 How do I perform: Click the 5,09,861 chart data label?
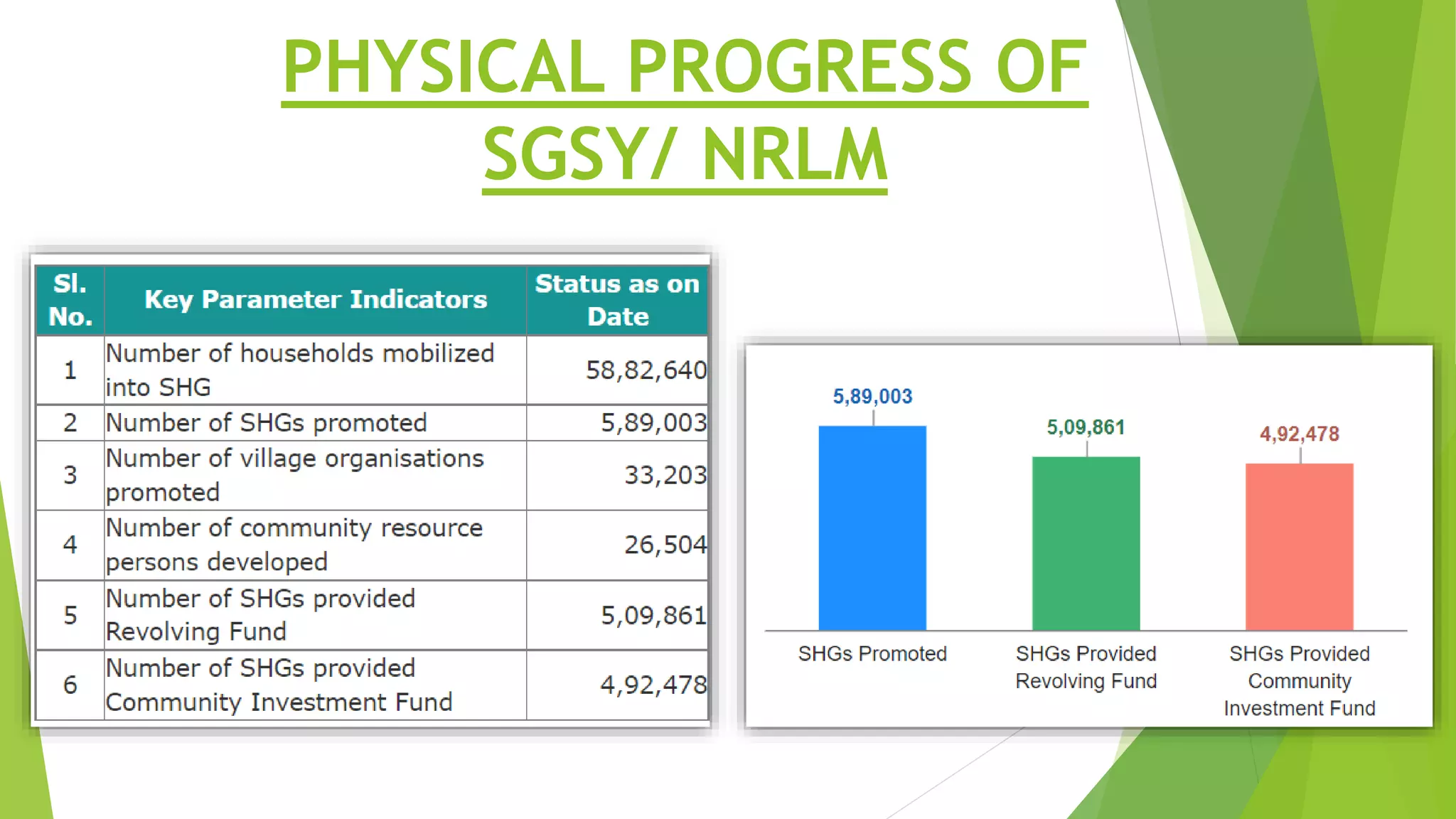[x=1086, y=427]
